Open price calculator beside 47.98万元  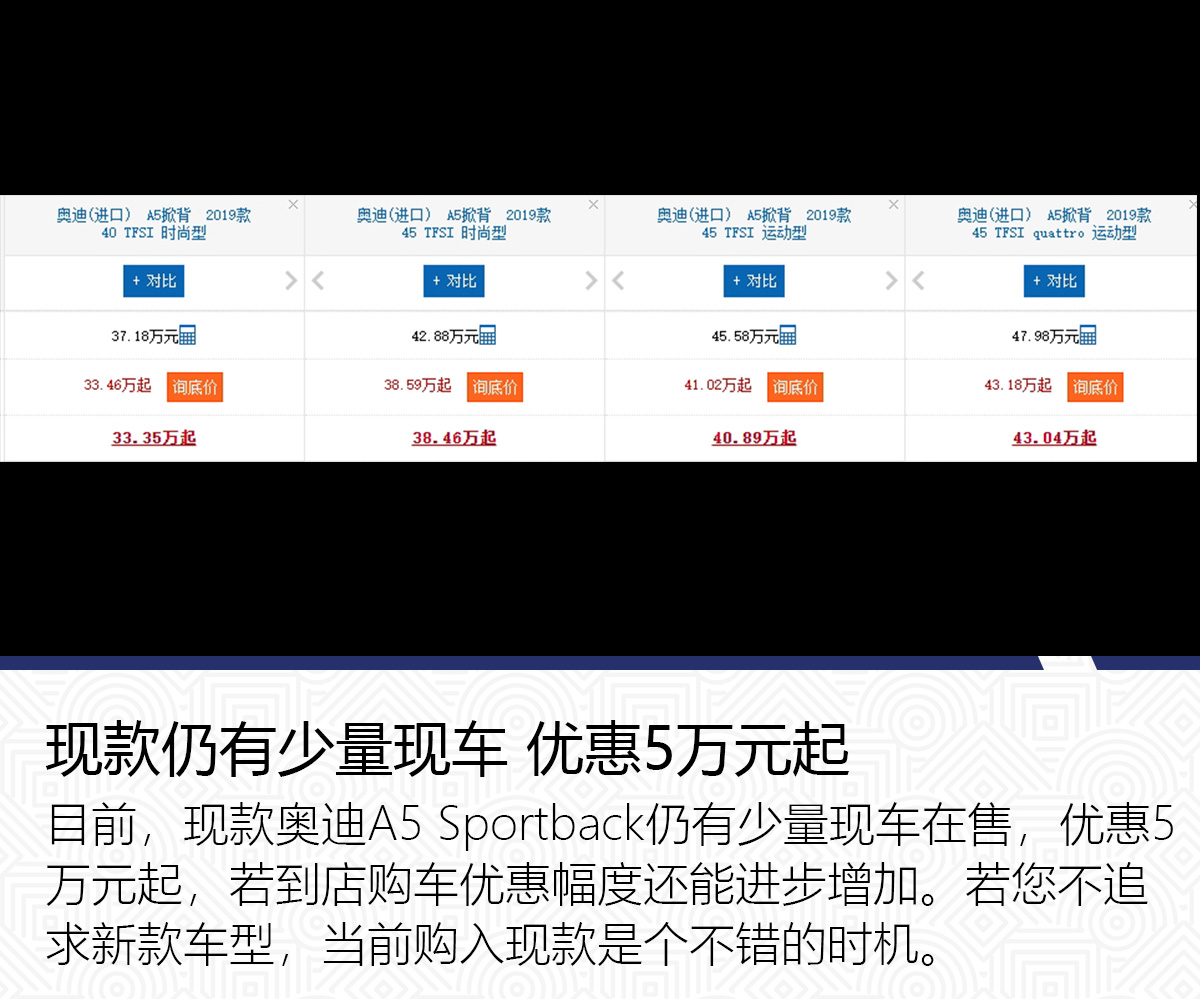(1087, 336)
